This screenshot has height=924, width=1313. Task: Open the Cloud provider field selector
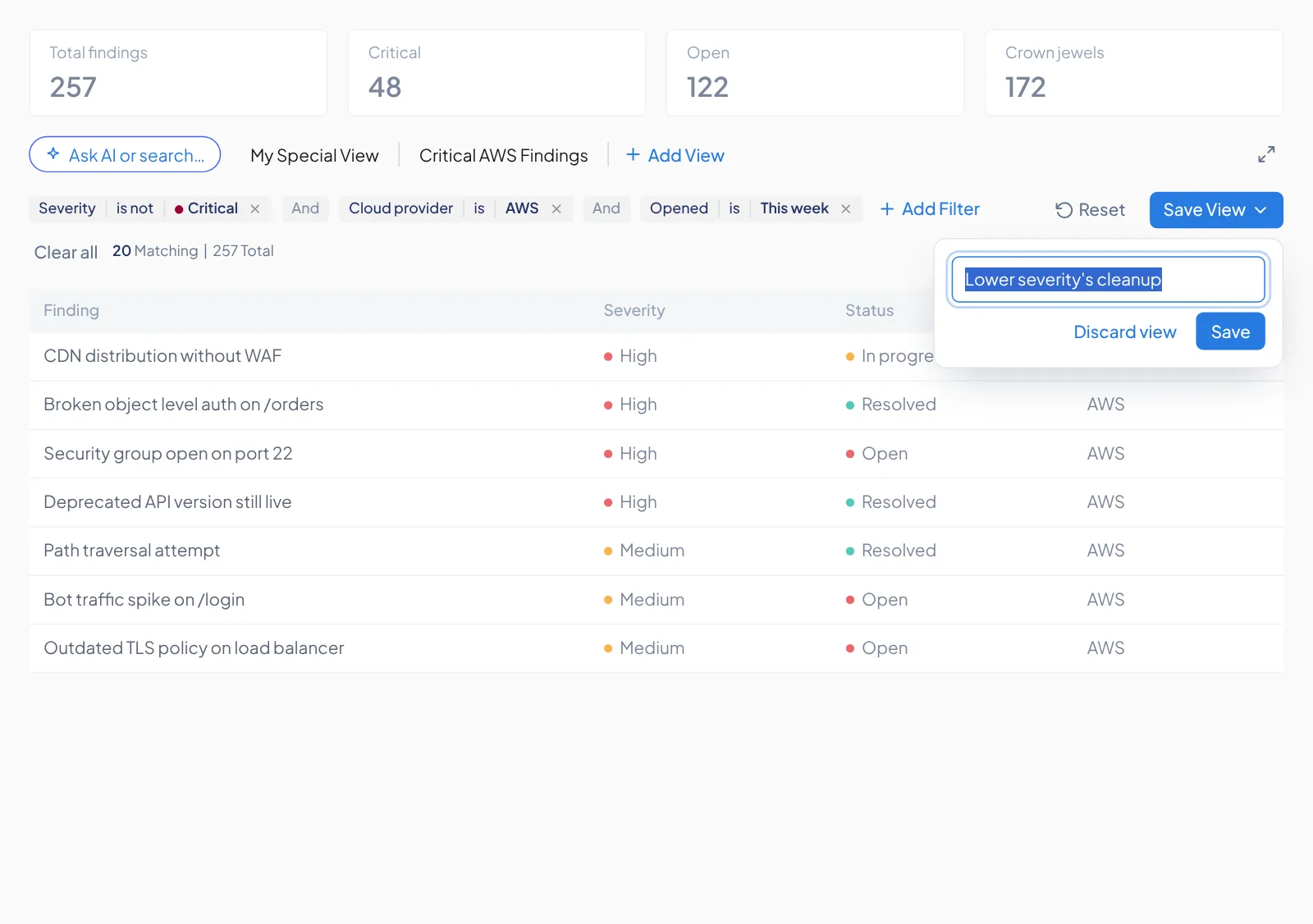(x=401, y=208)
